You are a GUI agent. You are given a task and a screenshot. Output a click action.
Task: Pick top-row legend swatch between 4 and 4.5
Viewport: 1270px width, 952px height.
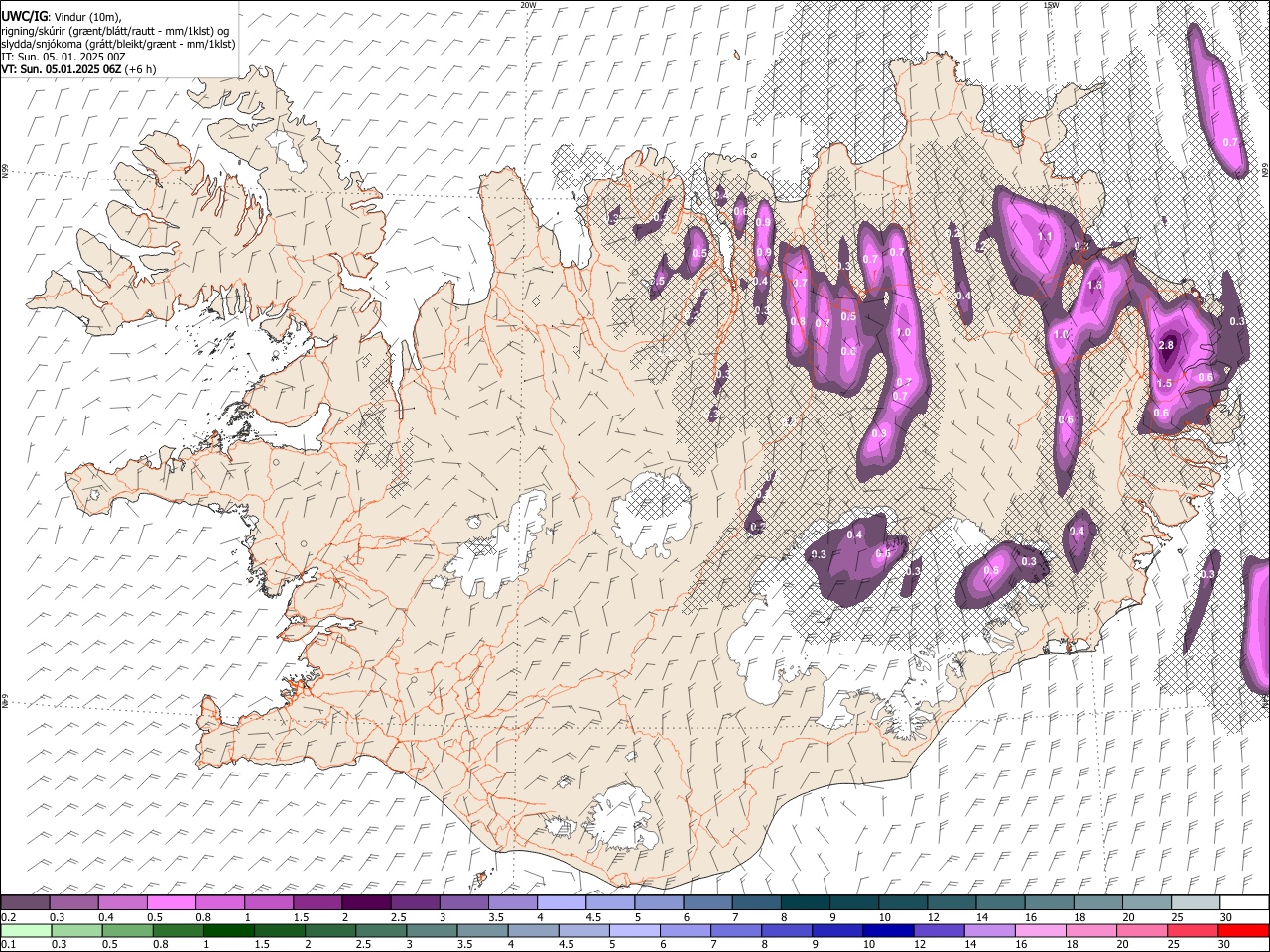coord(561,902)
